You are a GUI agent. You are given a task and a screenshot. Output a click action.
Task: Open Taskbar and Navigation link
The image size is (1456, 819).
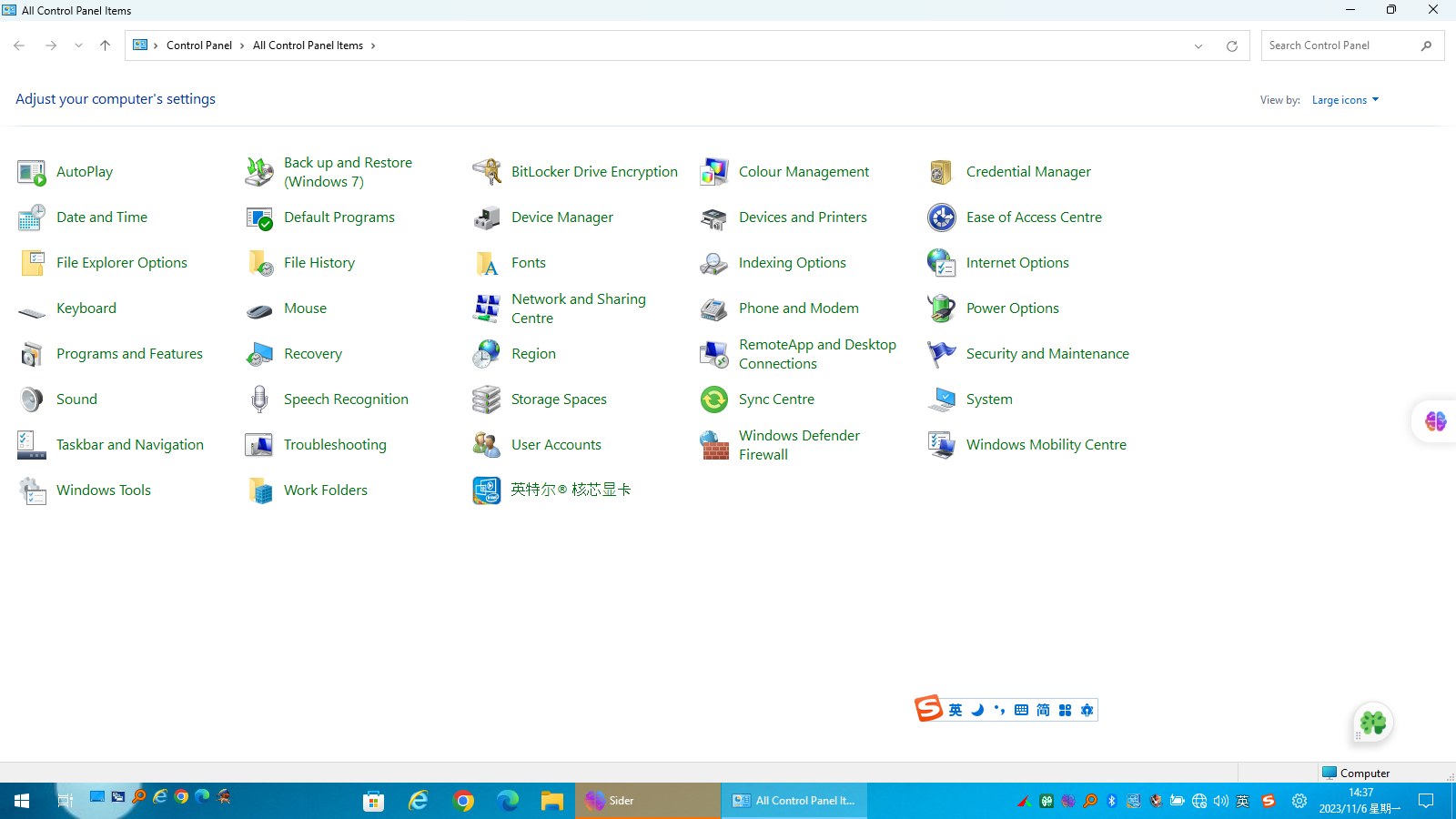[x=130, y=445]
